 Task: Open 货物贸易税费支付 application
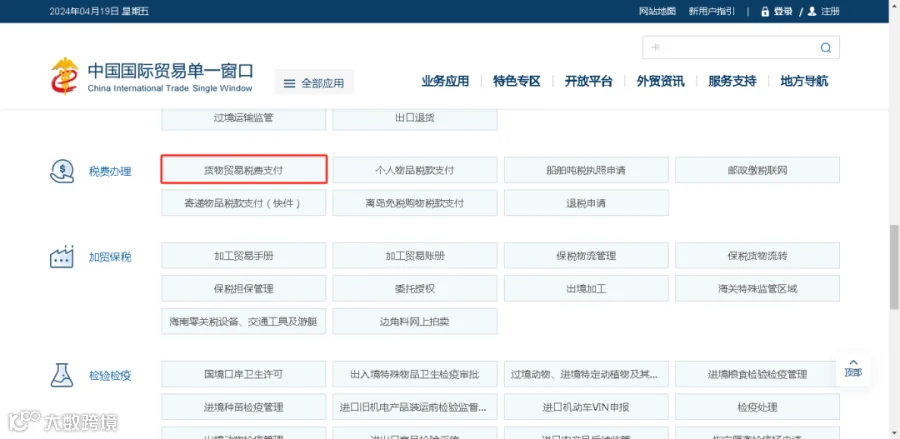244,170
